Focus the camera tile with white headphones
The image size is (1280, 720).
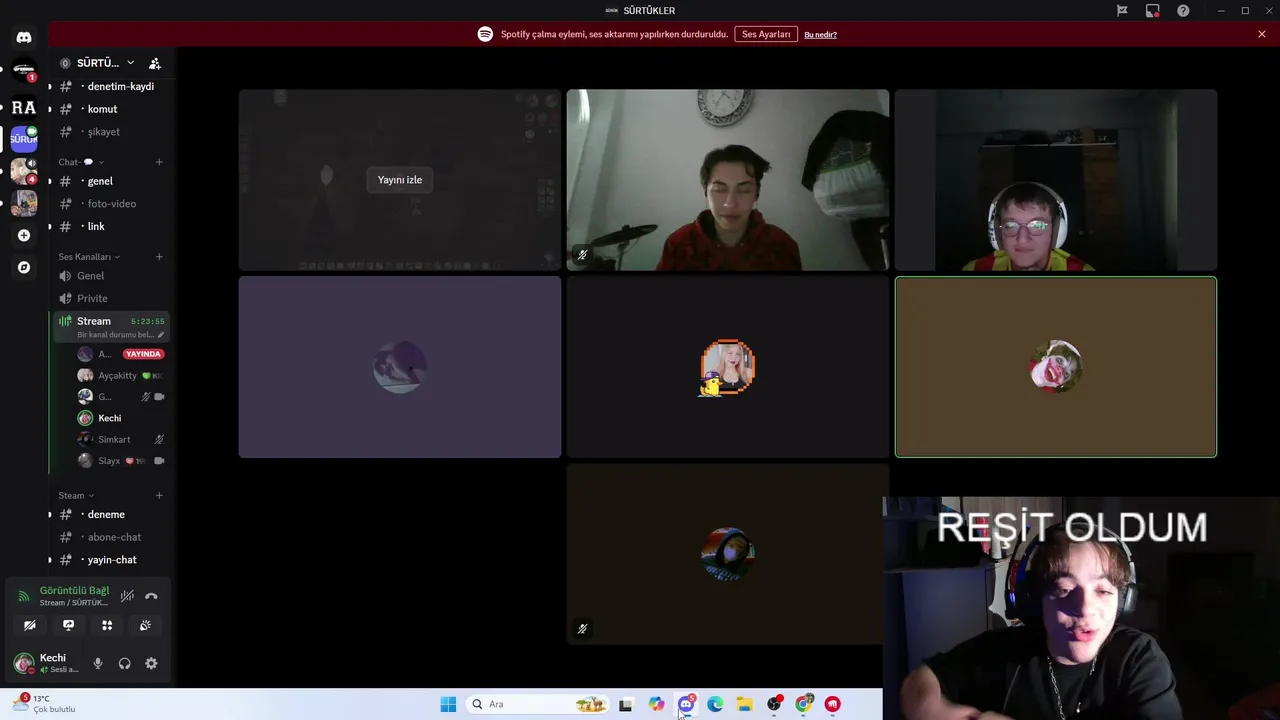(x=1056, y=180)
